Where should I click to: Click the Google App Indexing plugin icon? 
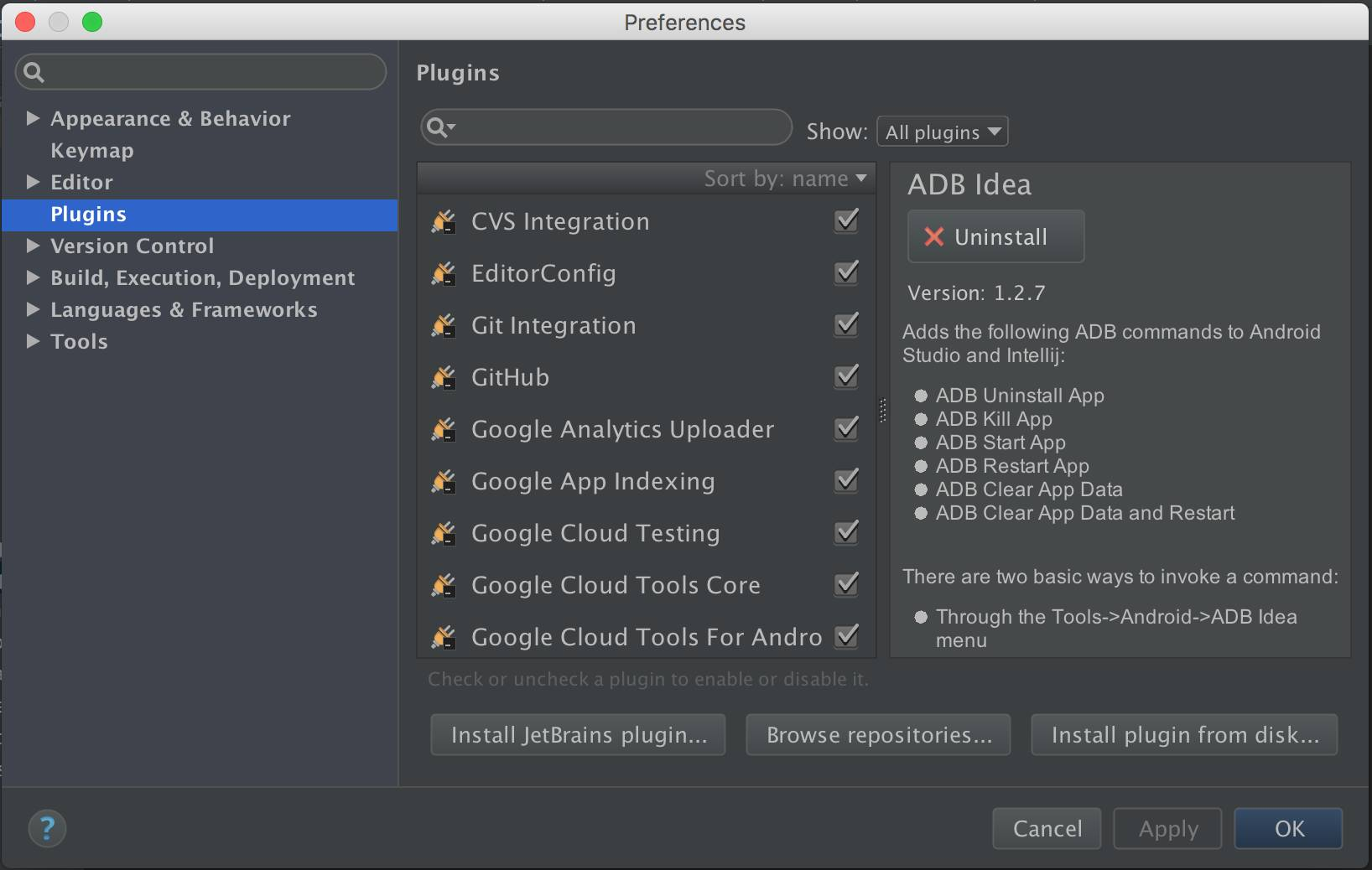click(443, 481)
